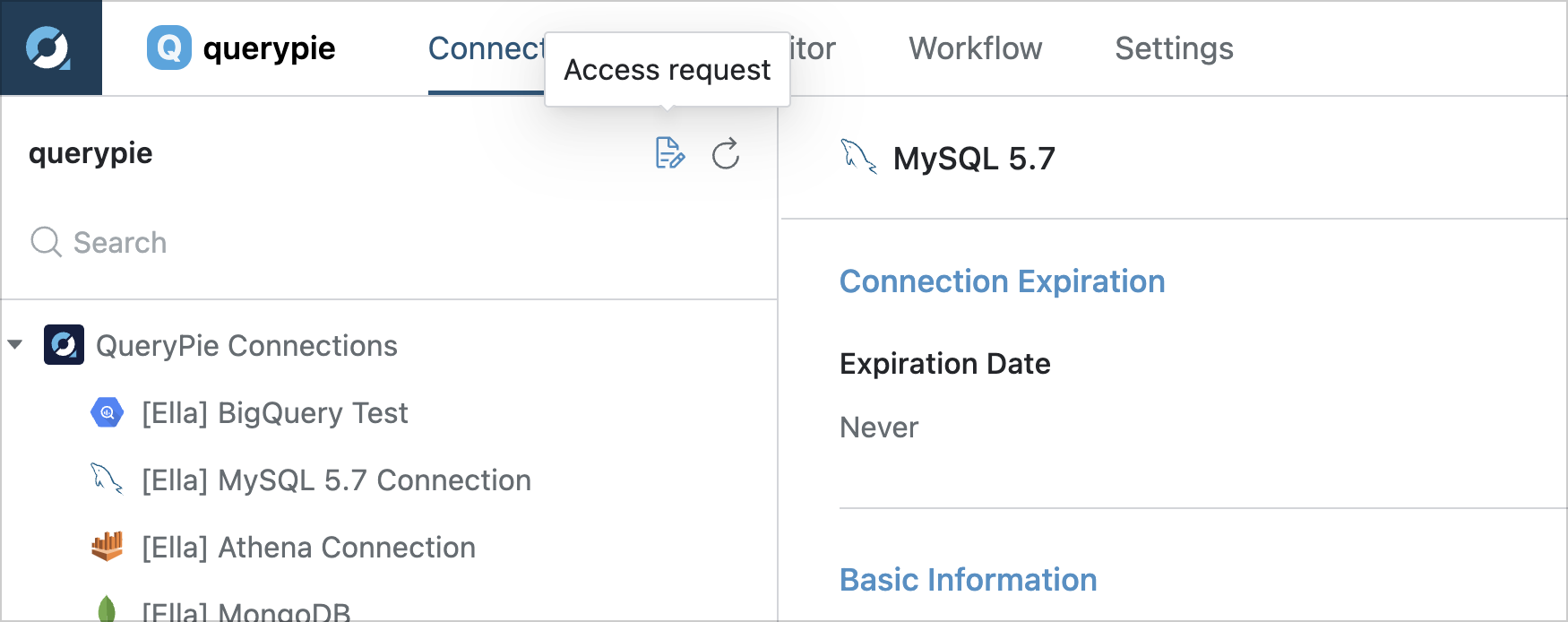Open the Access request icon
The height and width of the screenshot is (622, 1568).
pyautogui.click(x=670, y=153)
